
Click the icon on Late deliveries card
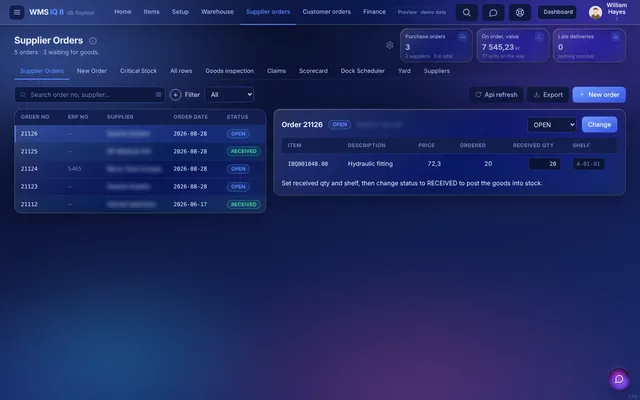pos(615,37)
